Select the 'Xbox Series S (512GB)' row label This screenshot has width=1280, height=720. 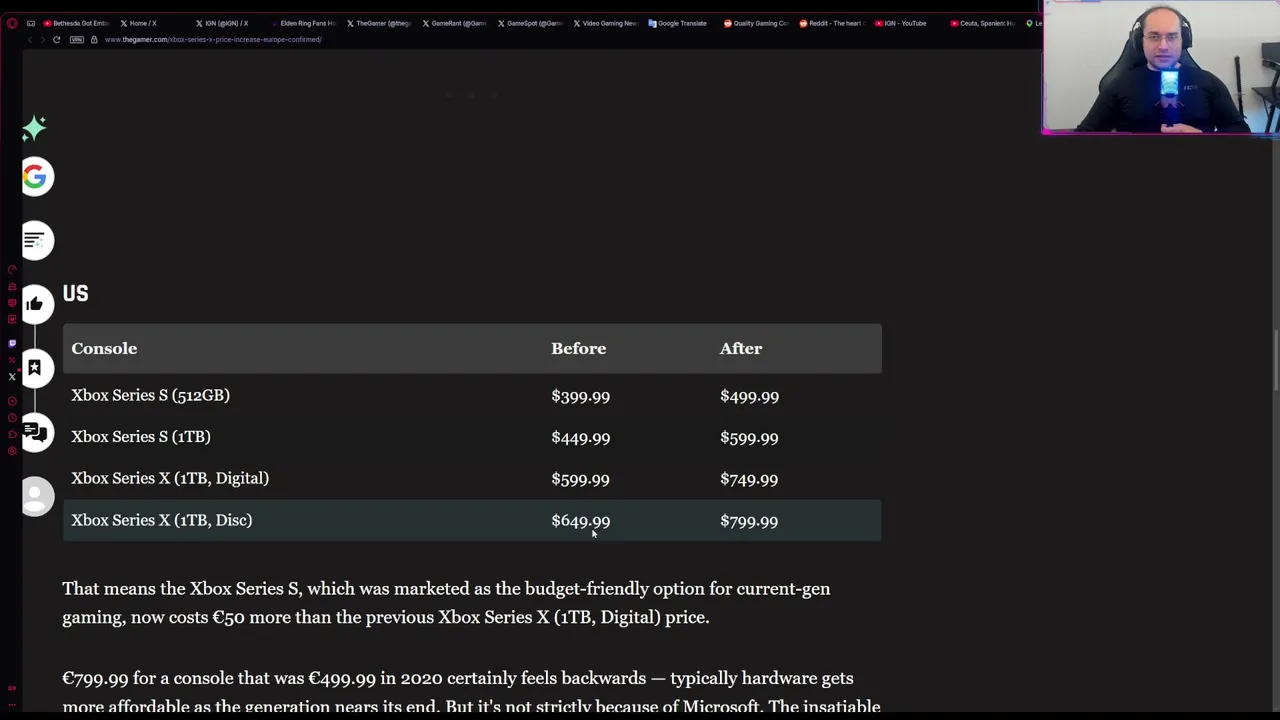coord(150,395)
